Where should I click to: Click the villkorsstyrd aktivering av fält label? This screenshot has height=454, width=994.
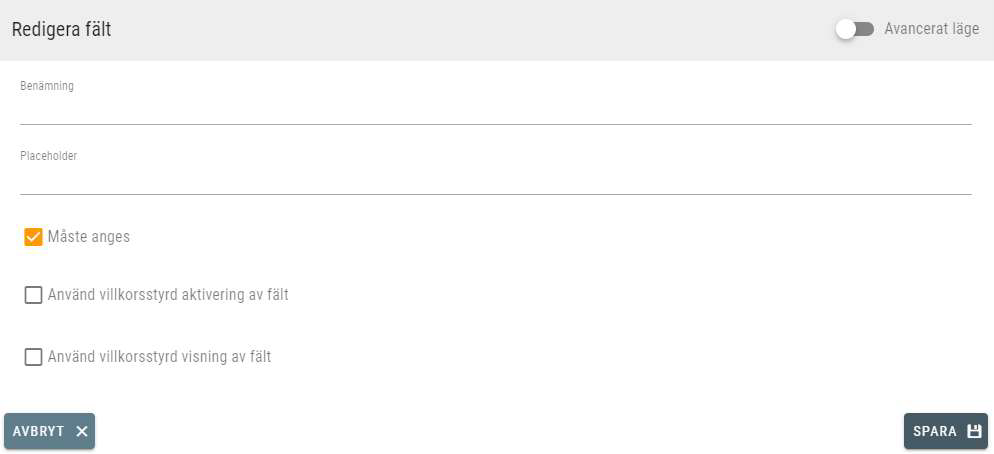click(168, 295)
